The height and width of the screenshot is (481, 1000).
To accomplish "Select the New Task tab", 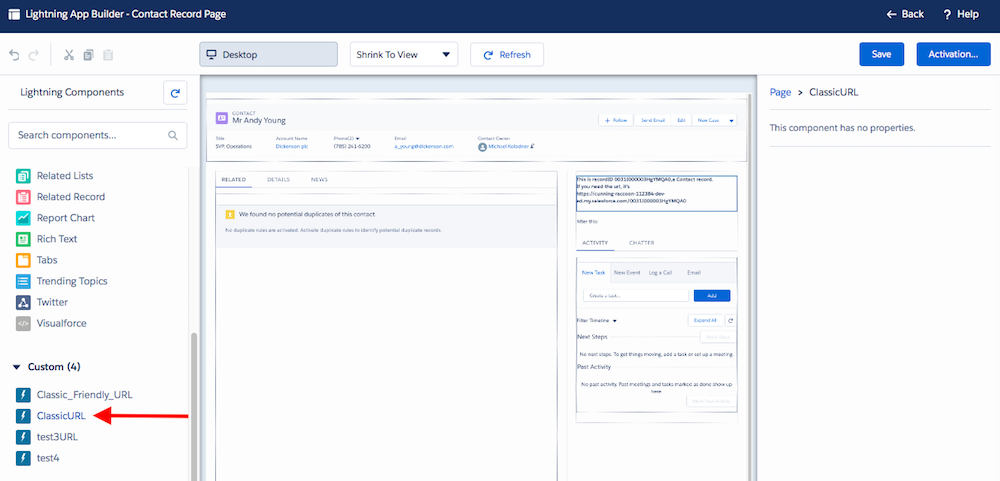I will pyautogui.click(x=594, y=272).
